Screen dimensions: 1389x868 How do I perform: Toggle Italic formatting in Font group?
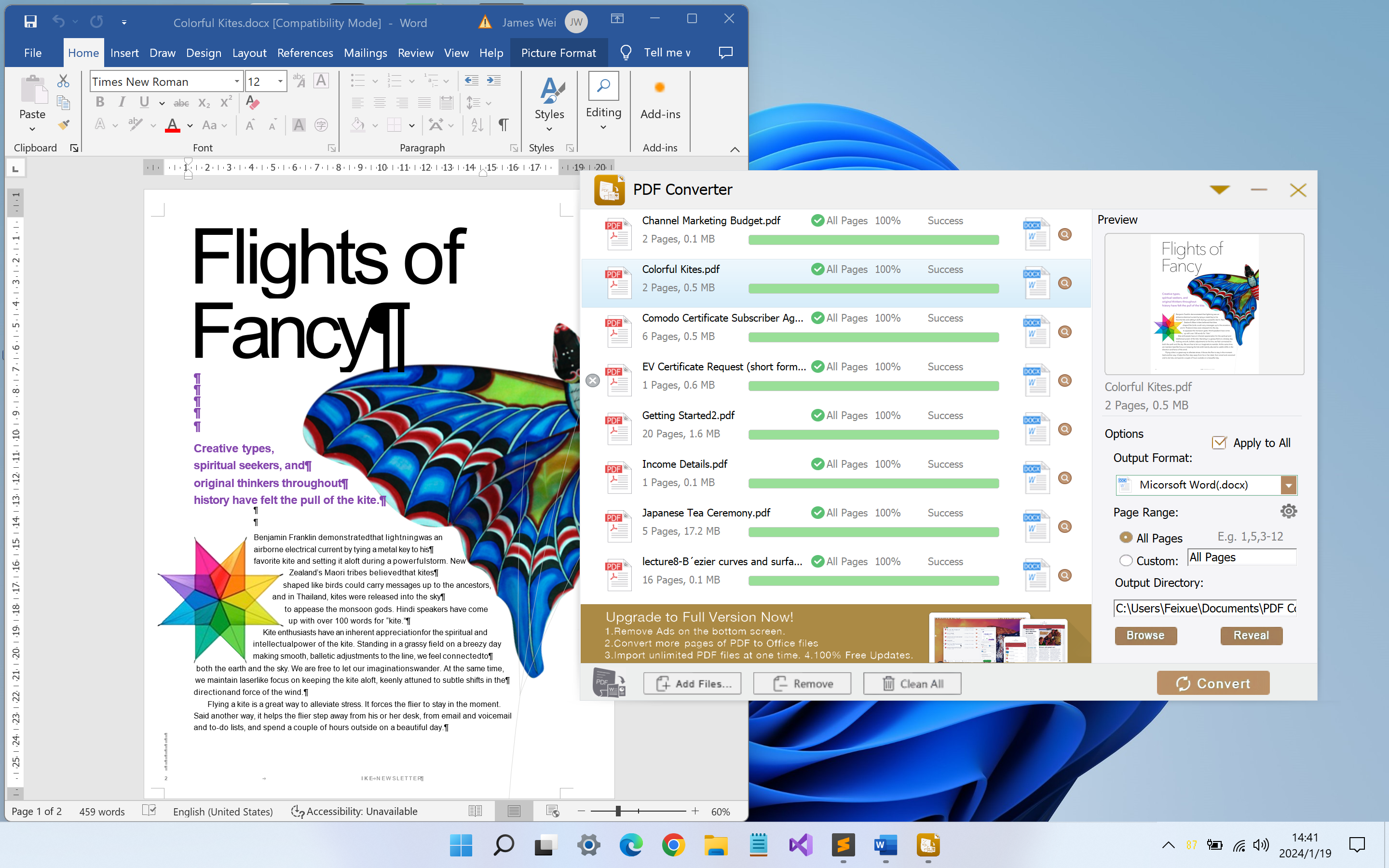coord(122,102)
